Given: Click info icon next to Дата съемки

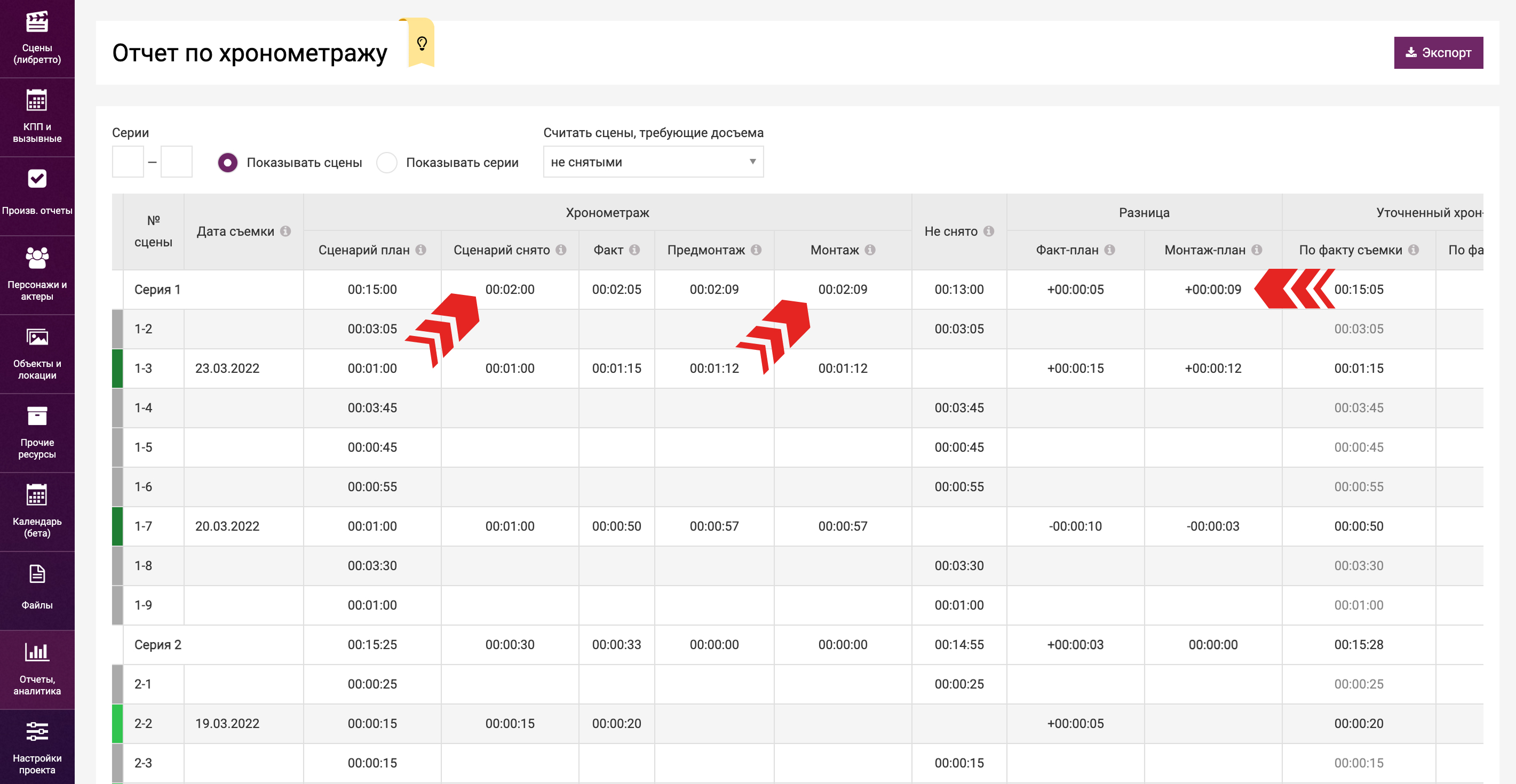Looking at the screenshot, I should [x=285, y=231].
